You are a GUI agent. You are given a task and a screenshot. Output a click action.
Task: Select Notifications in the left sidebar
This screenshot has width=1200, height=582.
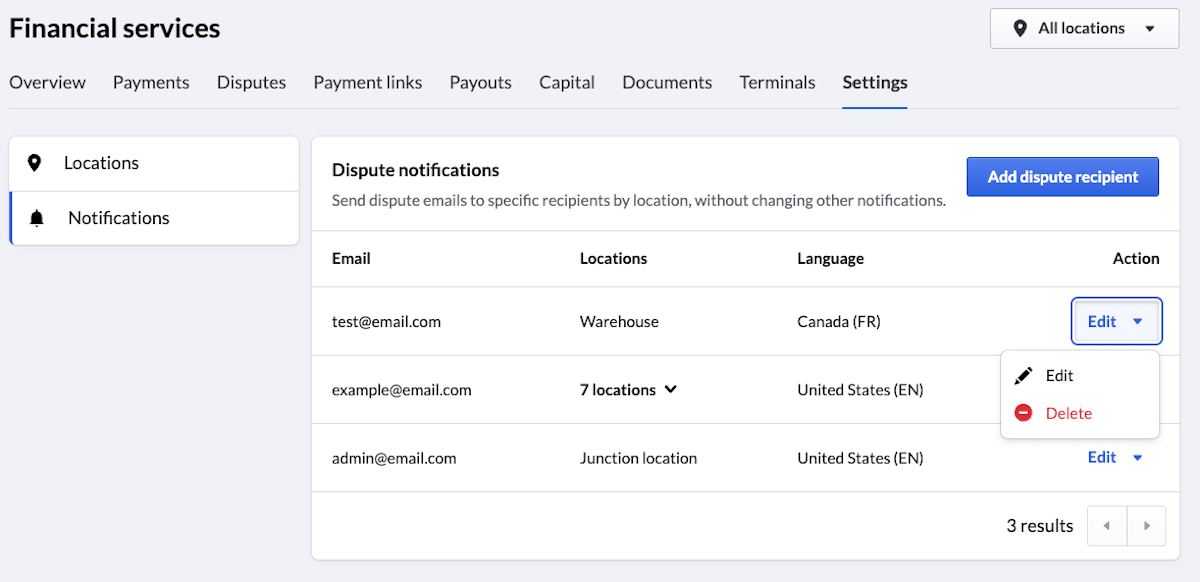[118, 217]
